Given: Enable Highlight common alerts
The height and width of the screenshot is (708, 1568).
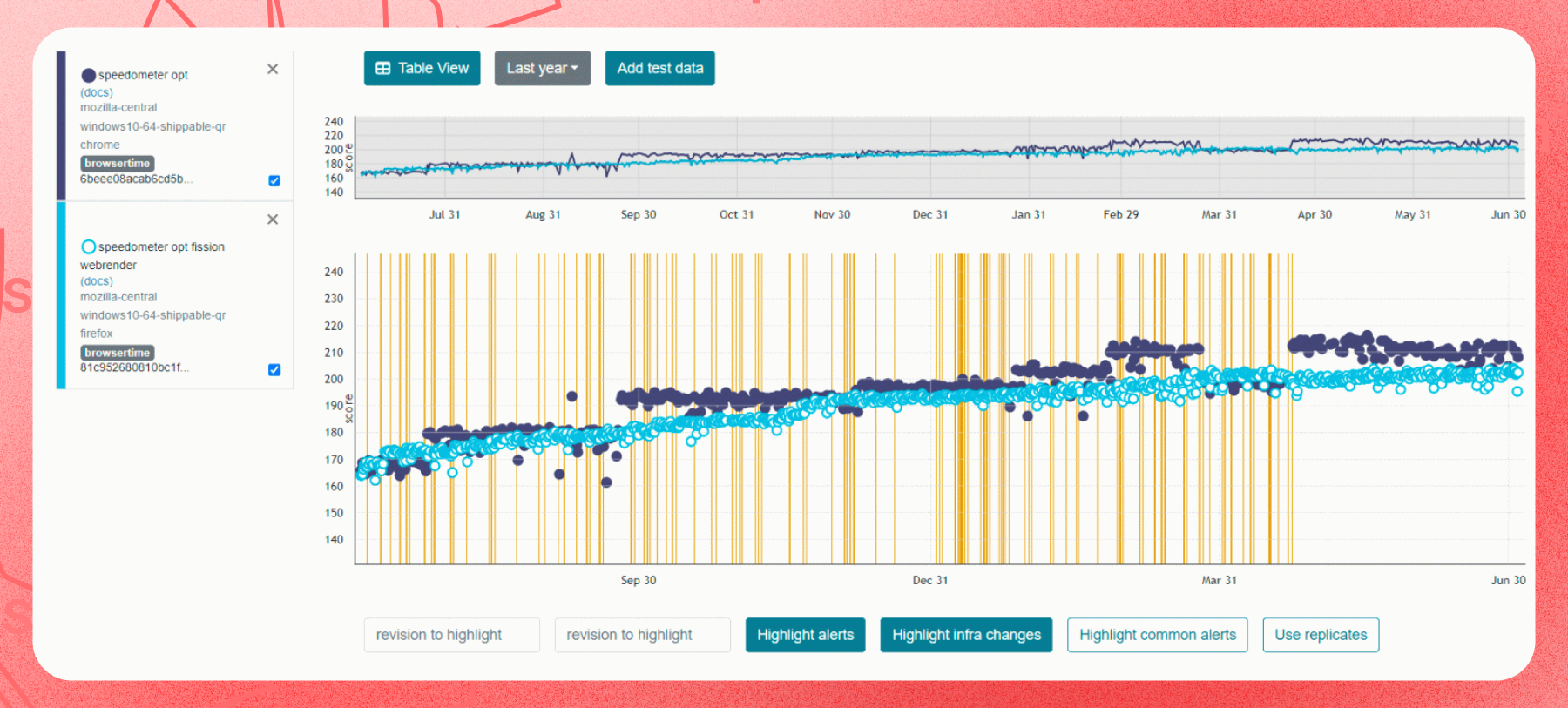Looking at the screenshot, I should (1158, 635).
